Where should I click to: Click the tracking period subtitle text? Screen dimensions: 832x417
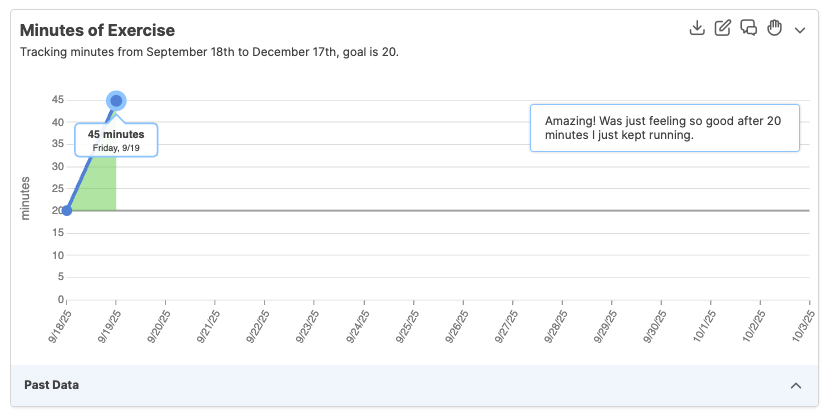point(209,51)
